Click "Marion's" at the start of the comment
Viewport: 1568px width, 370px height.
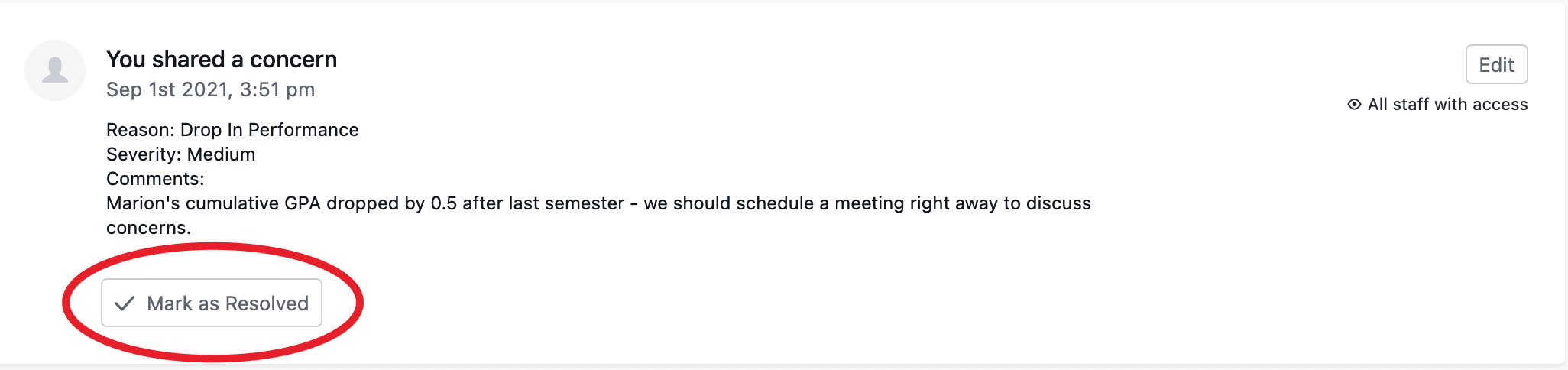pyautogui.click(x=143, y=203)
